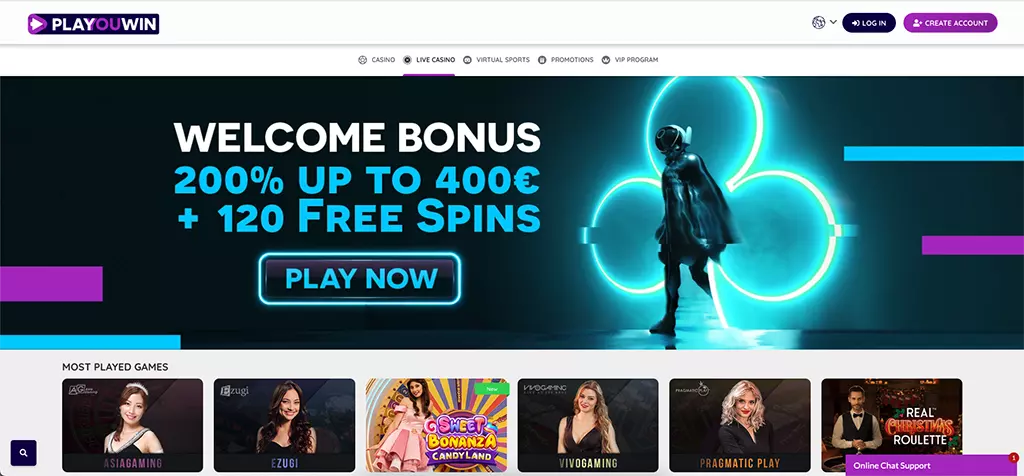1024x476 pixels.
Task: Open the language globe selector
Action: pyautogui.click(x=818, y=23)
